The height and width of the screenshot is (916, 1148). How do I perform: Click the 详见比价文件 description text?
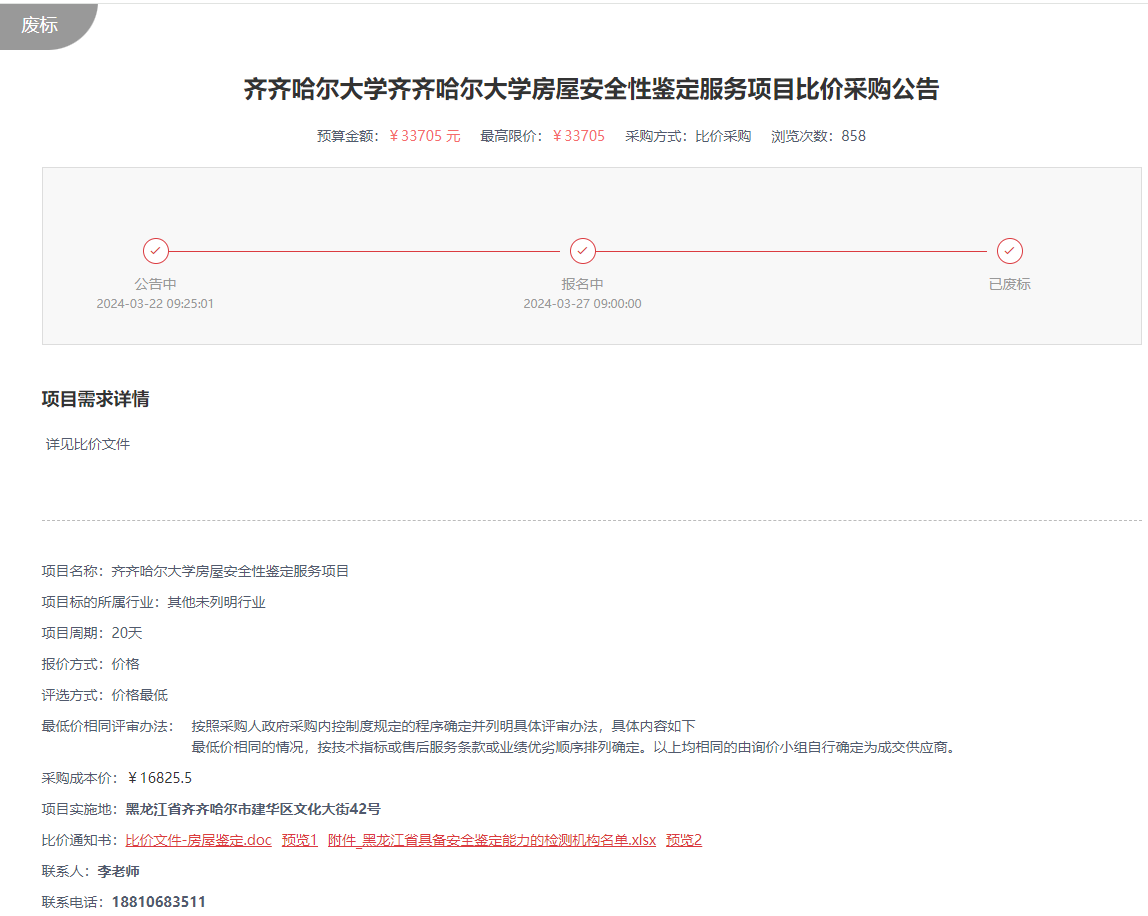pyautogui.click(x=88, y=444)
